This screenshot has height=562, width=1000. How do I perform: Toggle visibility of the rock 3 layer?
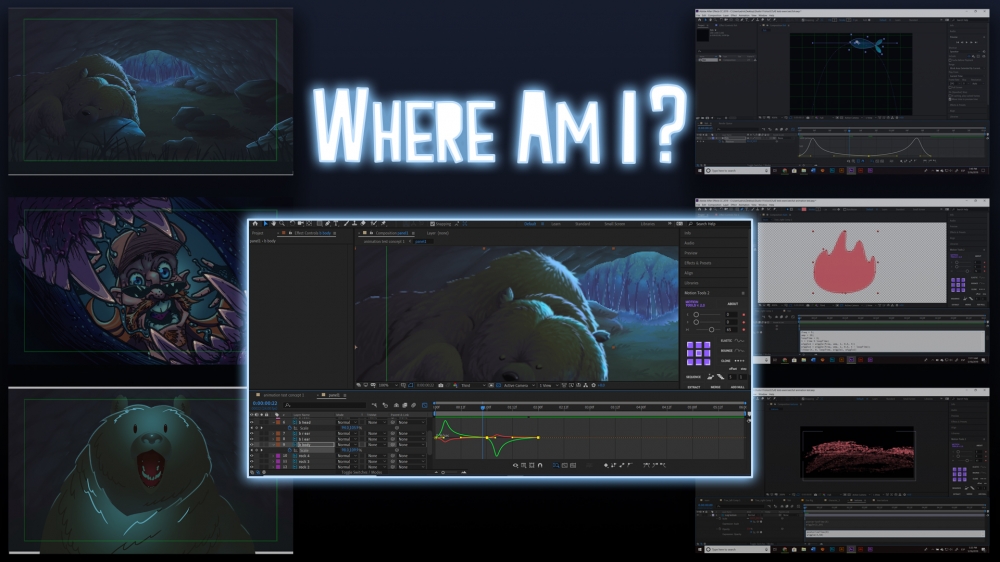point(252,461)
